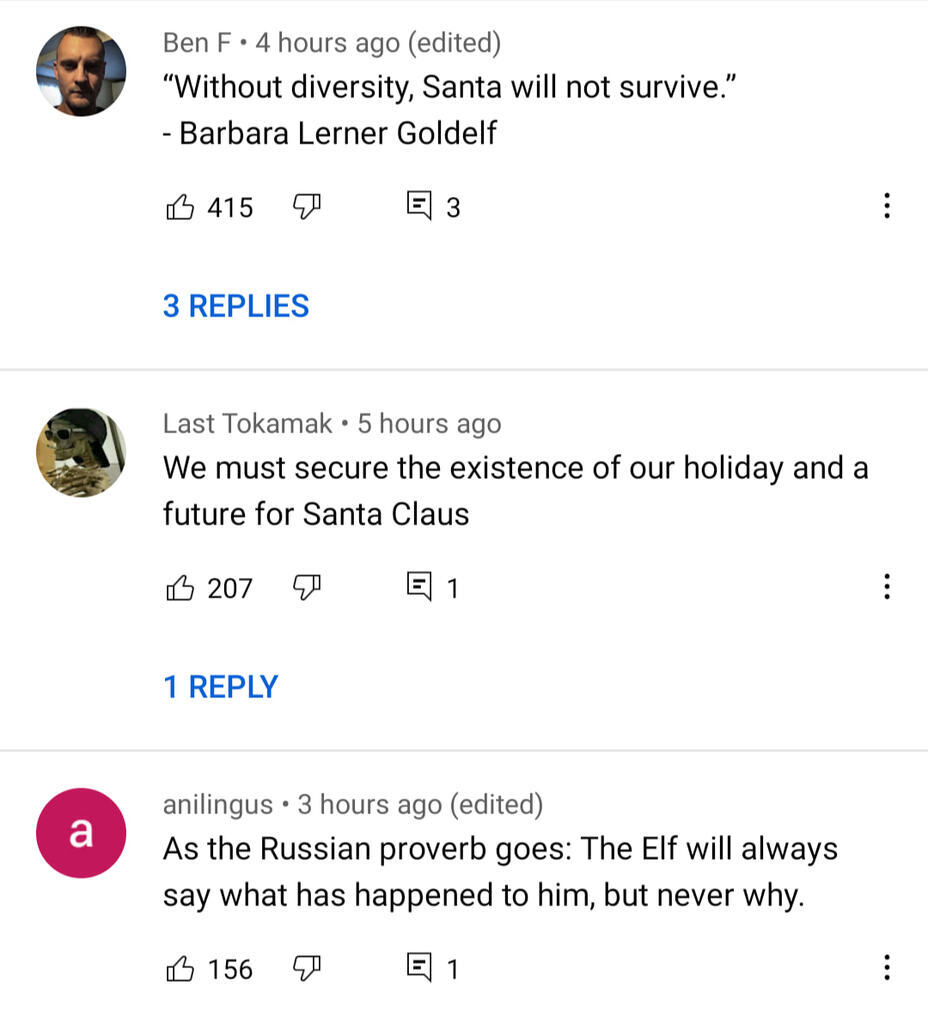Open more options for Ben F's comment
This screenshot has width=928, height=1024.
[x=886, y=207]
